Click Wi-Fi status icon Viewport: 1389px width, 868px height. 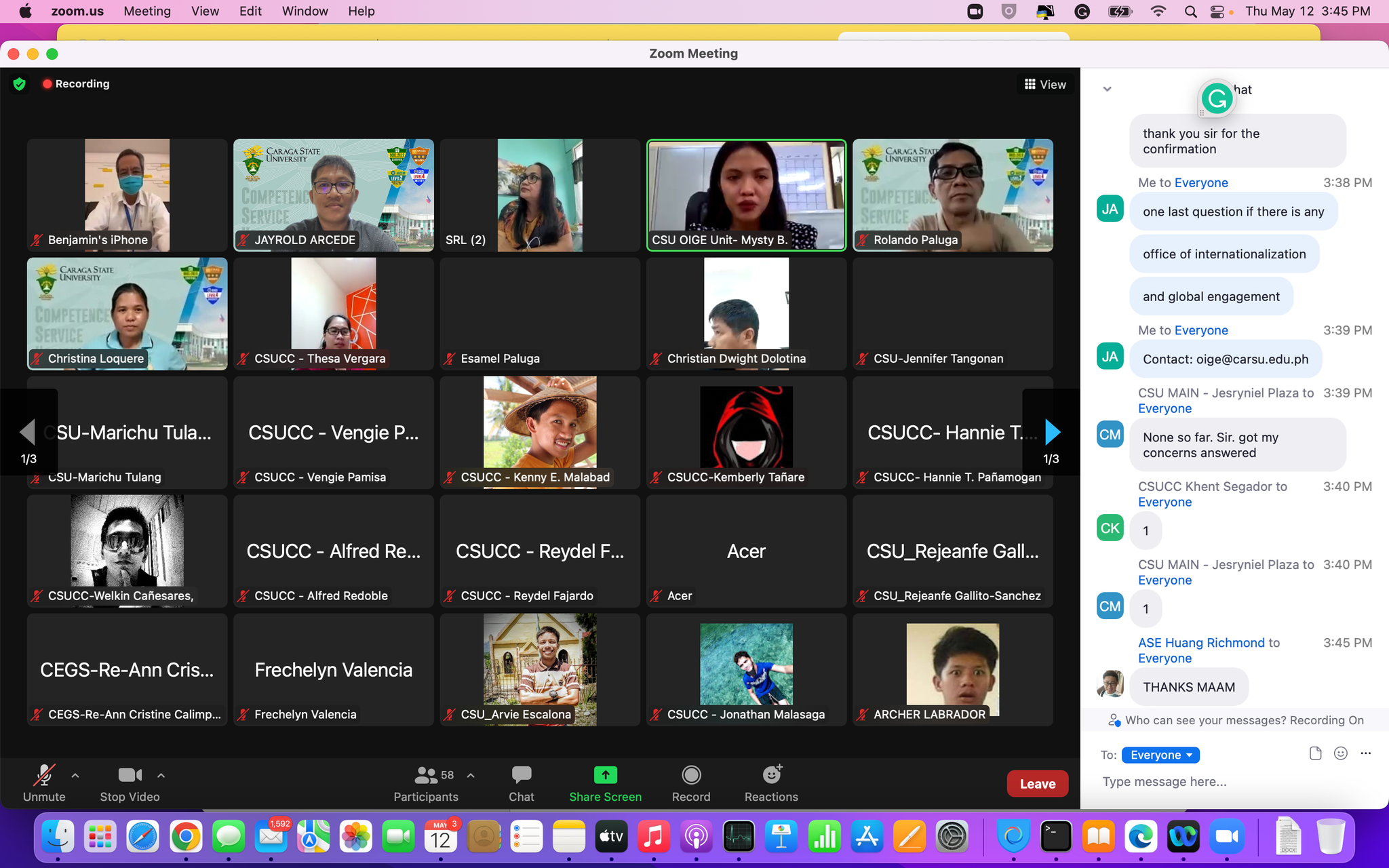(x=1158, y=12)
